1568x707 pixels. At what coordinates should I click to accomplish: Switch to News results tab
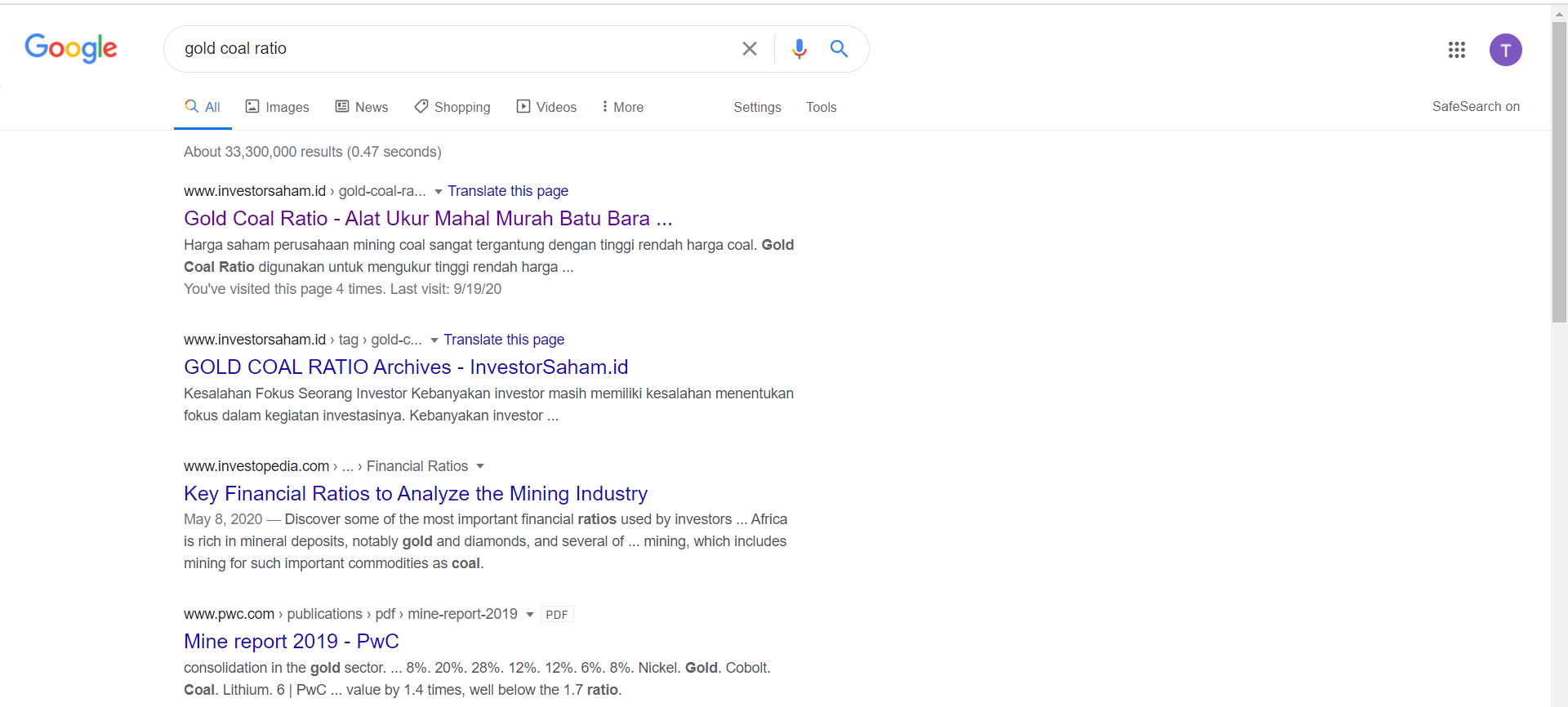(362, 107)
